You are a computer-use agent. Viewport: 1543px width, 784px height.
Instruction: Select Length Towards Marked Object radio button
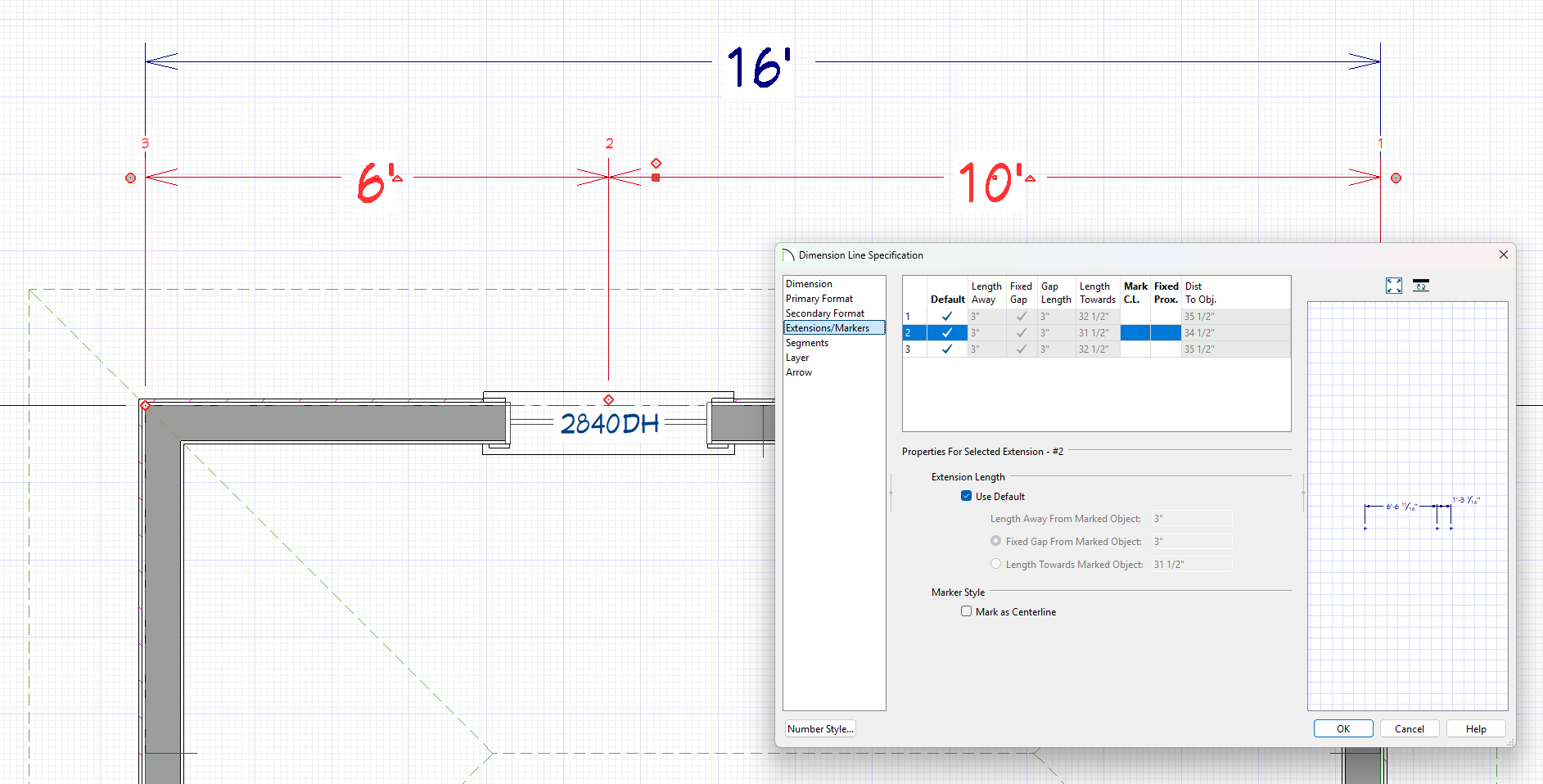(996, 564)
